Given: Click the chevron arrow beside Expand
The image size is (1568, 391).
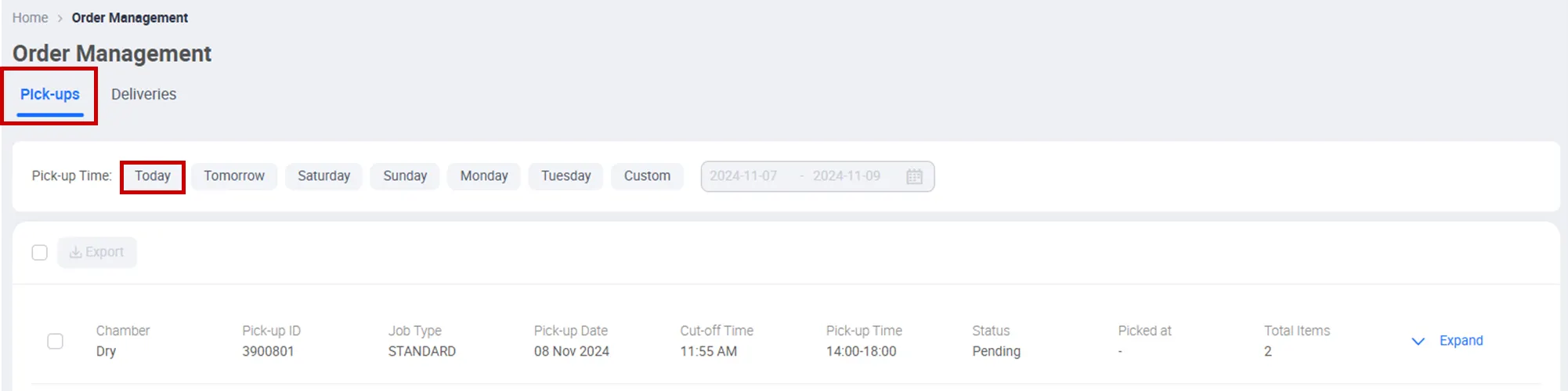Looking at the screenshot, I should [1418, 342].
